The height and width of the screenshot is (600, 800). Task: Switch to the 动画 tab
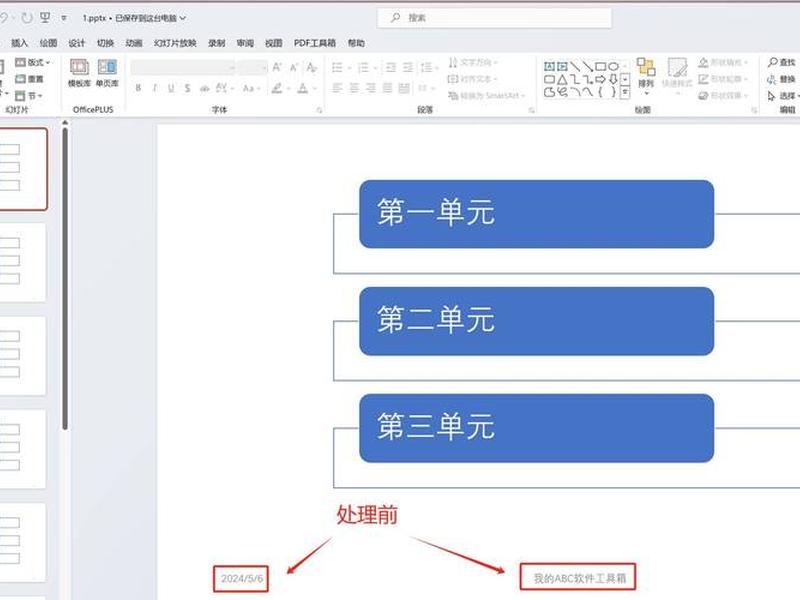click(x=134, y=43)
